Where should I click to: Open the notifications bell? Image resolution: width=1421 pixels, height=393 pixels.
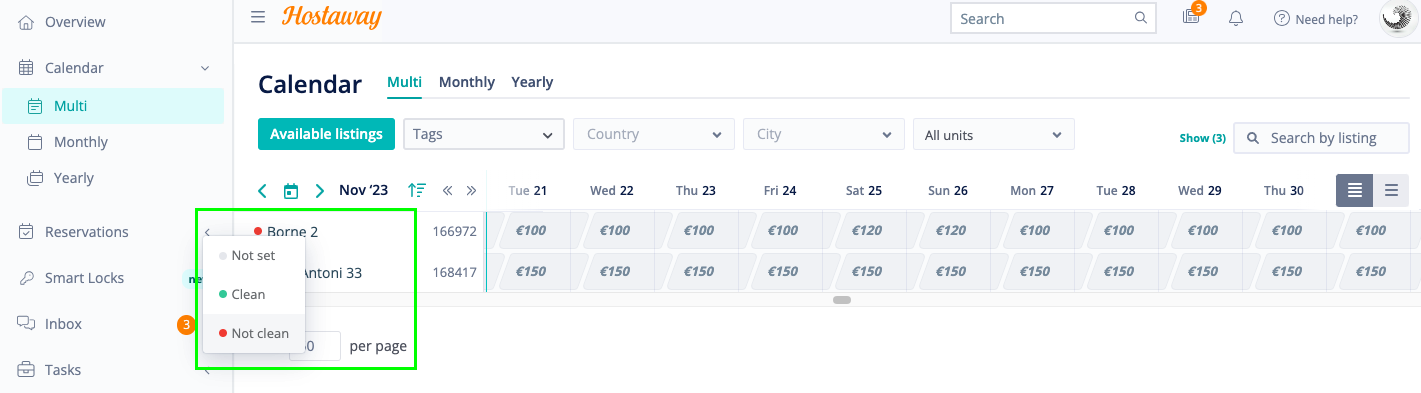pyautogui.click(x=1236, y=18)
